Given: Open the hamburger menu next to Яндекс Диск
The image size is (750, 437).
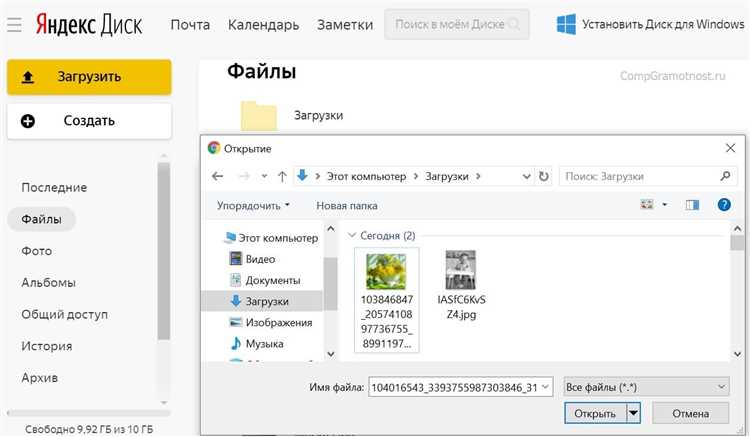Looking at the screenshot, I should click(x=14, y=23).
